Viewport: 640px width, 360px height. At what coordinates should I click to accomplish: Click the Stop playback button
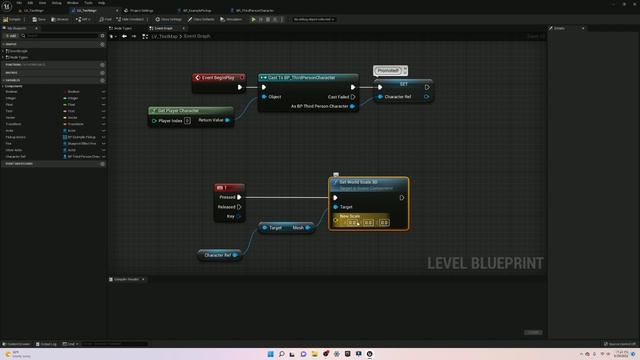click(268, 19)
